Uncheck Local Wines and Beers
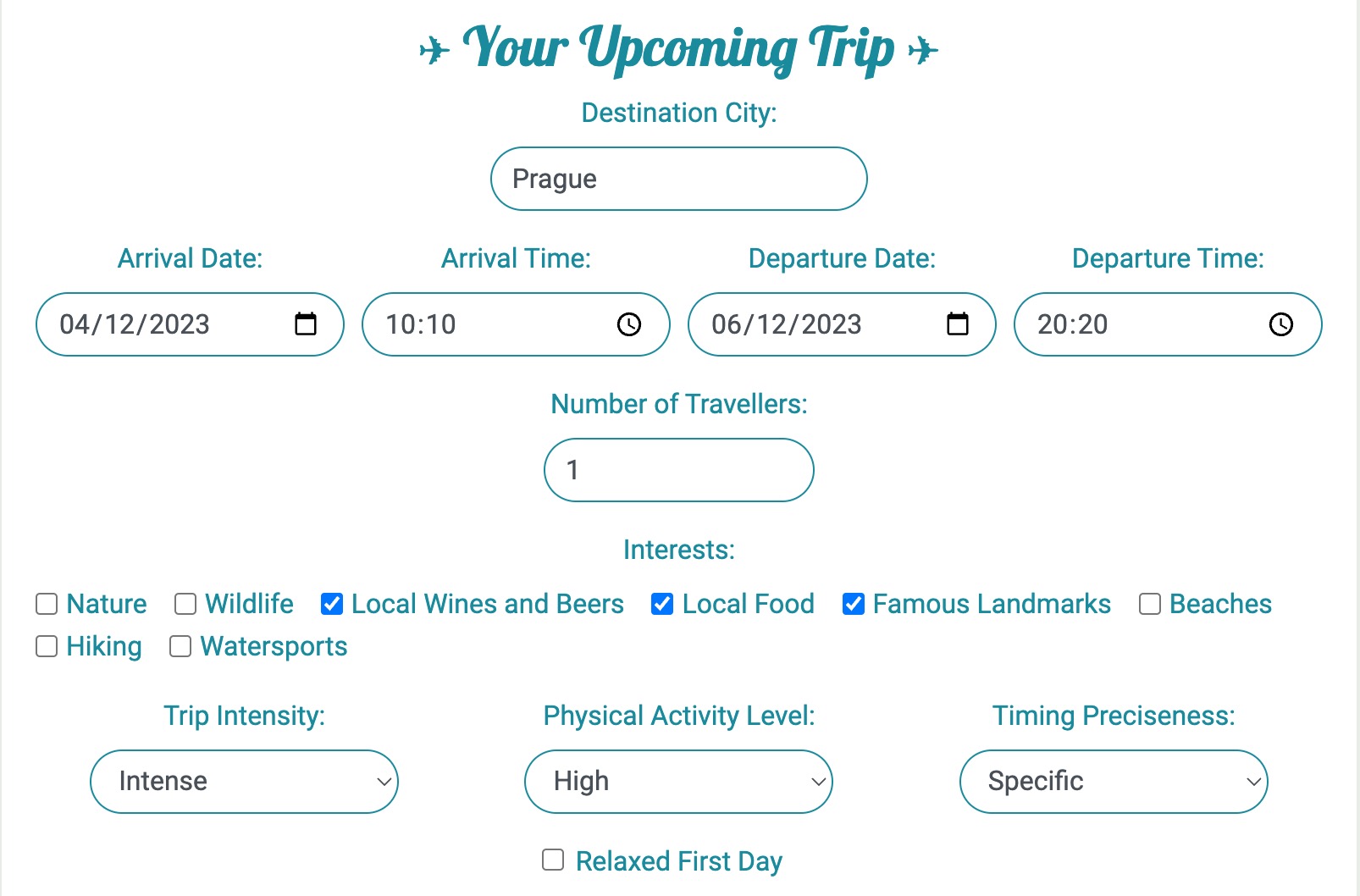 (x=332, y=604)
